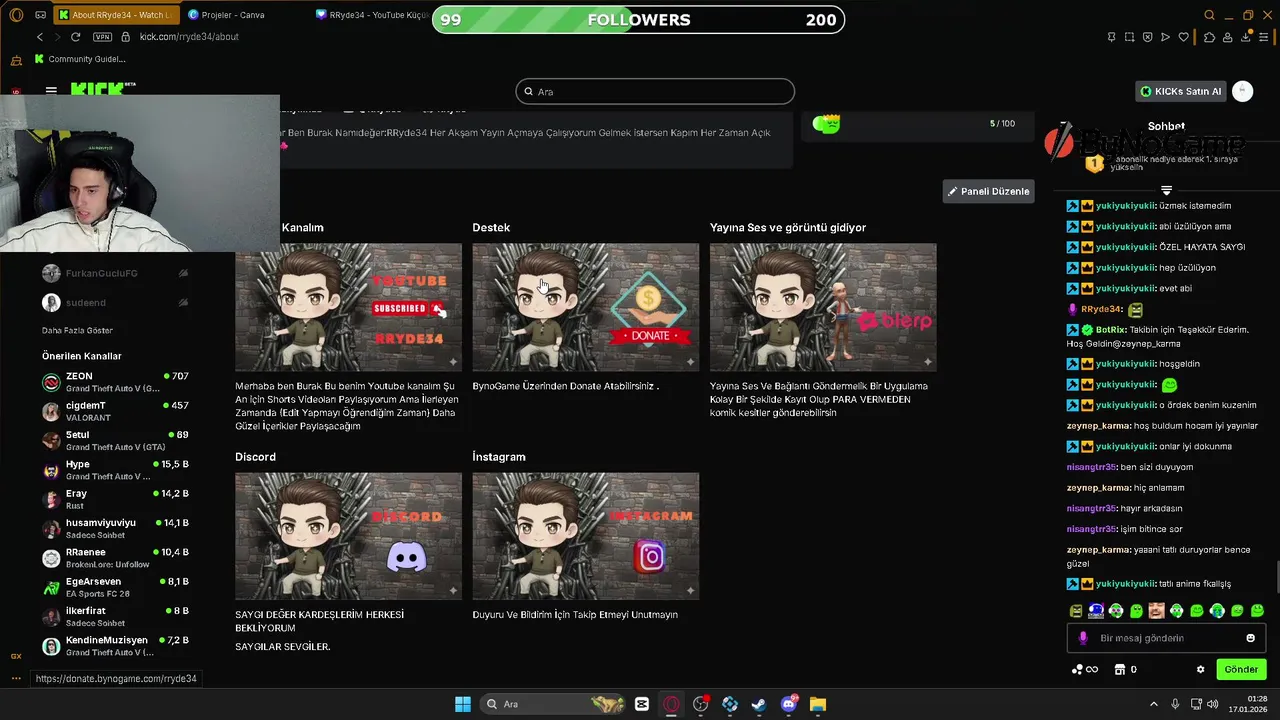This screenshot has width=1280, height=720.
Task: Click the Gönder send button
Action: tap(1241, 669)
